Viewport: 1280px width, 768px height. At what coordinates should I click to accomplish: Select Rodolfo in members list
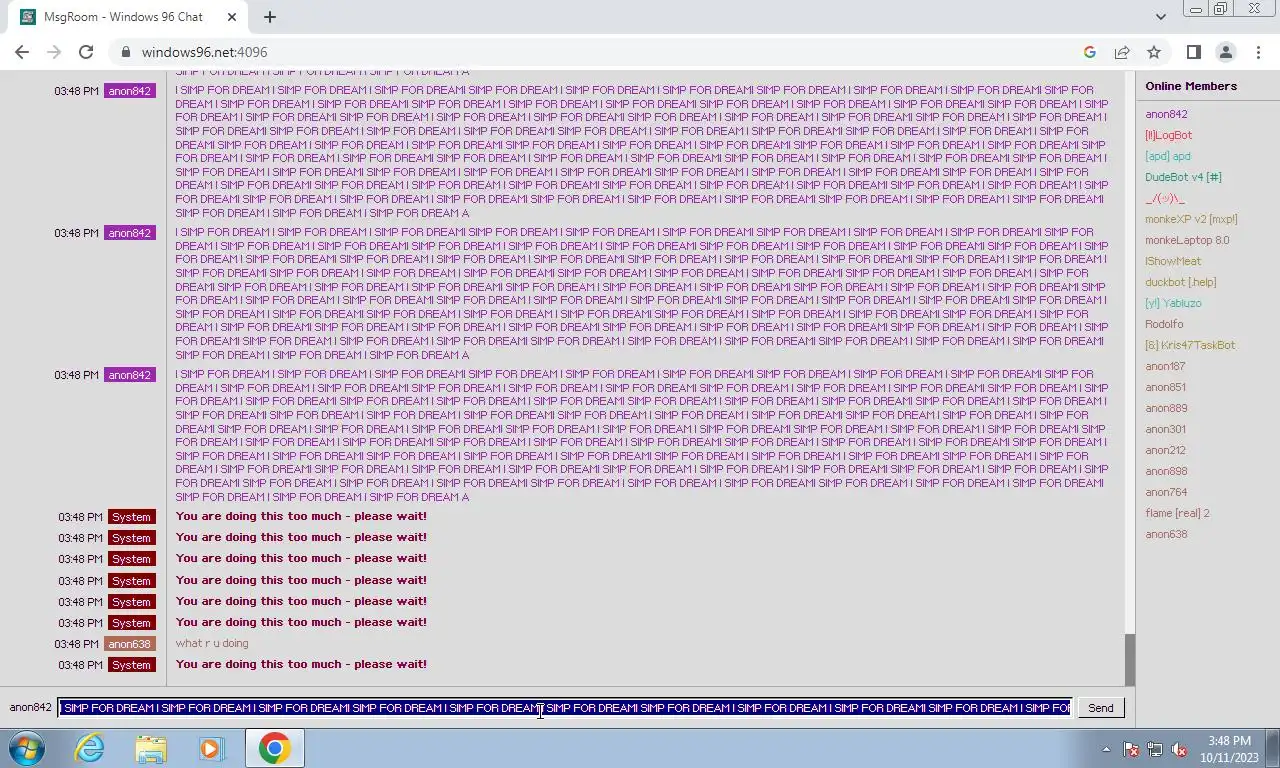tap(1164, 324)
